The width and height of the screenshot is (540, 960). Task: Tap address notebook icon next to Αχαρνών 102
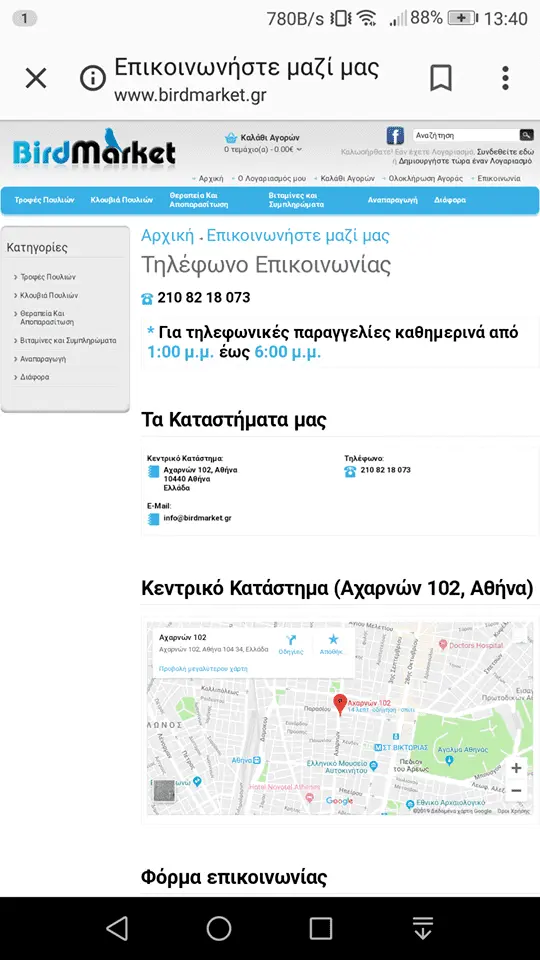pyautogui.click(x=154, y=471)
